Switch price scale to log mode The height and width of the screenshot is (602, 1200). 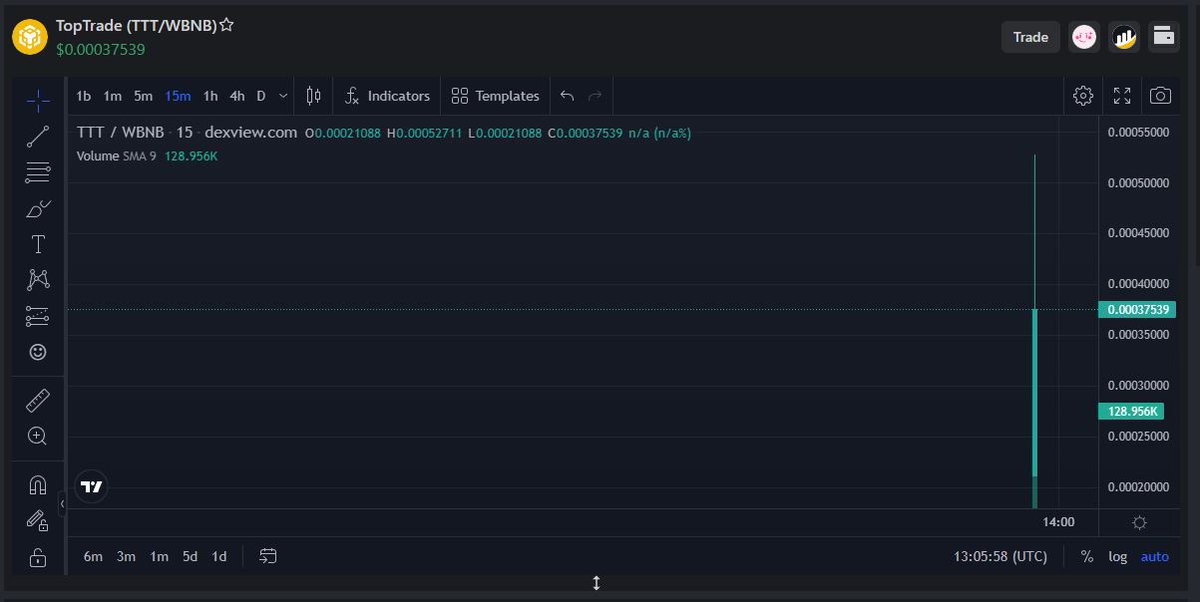point(1117,556)
